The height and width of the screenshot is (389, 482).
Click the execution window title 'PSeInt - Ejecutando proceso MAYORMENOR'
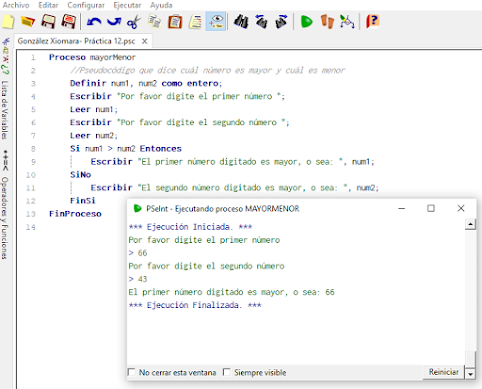click(223, 209)
